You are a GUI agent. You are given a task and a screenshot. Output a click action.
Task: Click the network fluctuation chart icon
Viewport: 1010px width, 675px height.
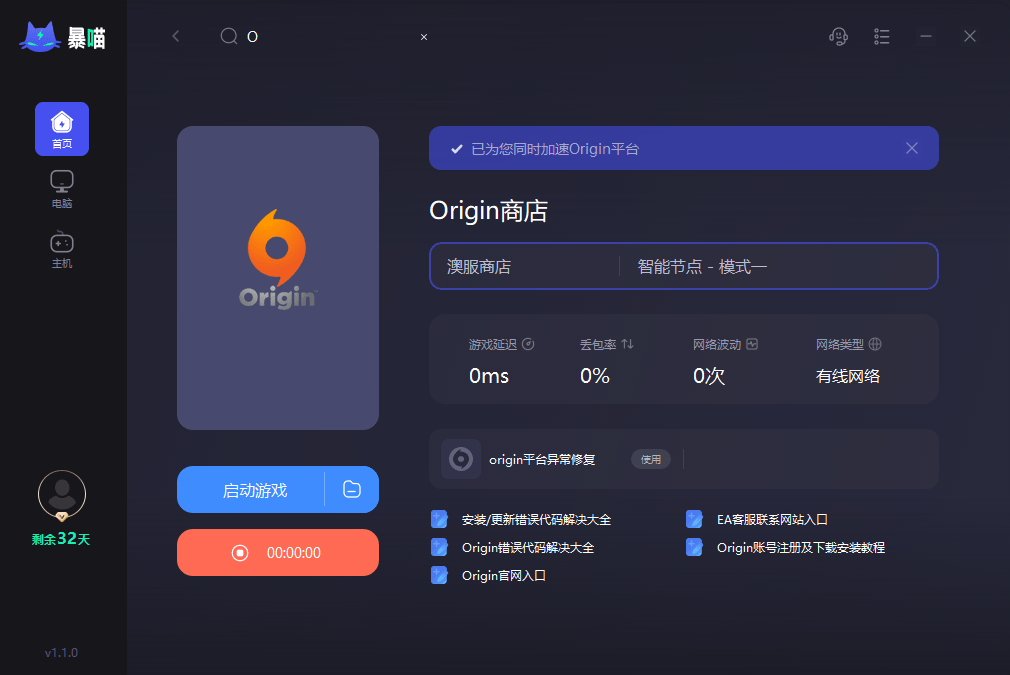(x=752, y=344)
